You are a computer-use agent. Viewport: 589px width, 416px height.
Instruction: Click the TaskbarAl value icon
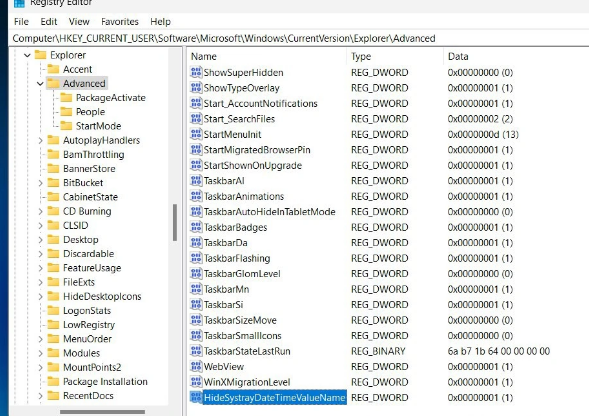(196, 180)
